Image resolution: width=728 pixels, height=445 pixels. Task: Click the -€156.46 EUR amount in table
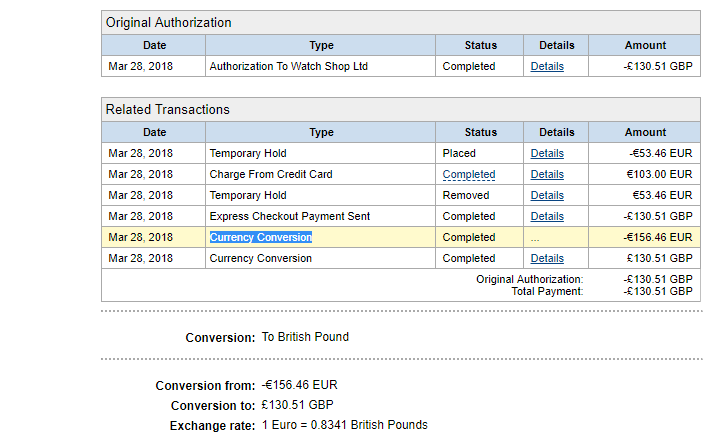[x=657, y=237]
